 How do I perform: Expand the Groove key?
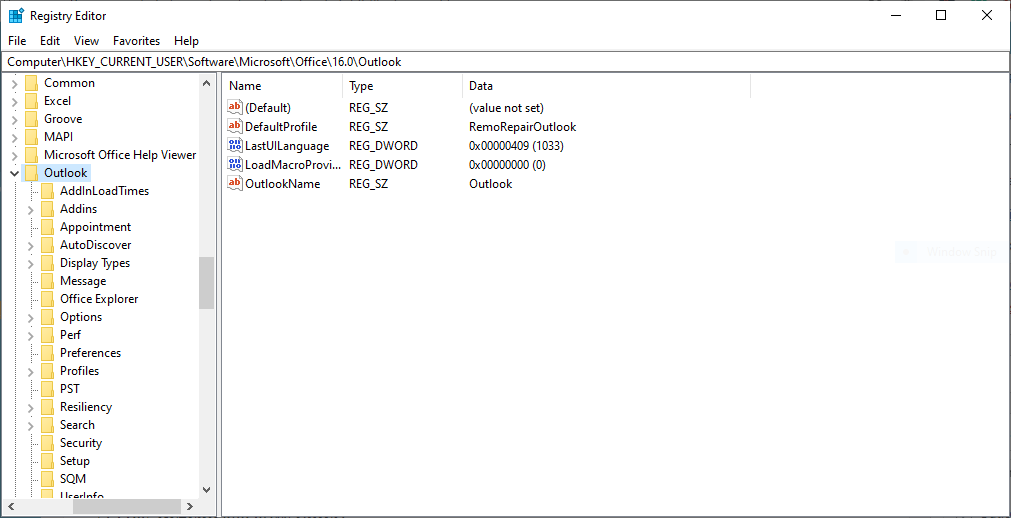click(14, 119)
